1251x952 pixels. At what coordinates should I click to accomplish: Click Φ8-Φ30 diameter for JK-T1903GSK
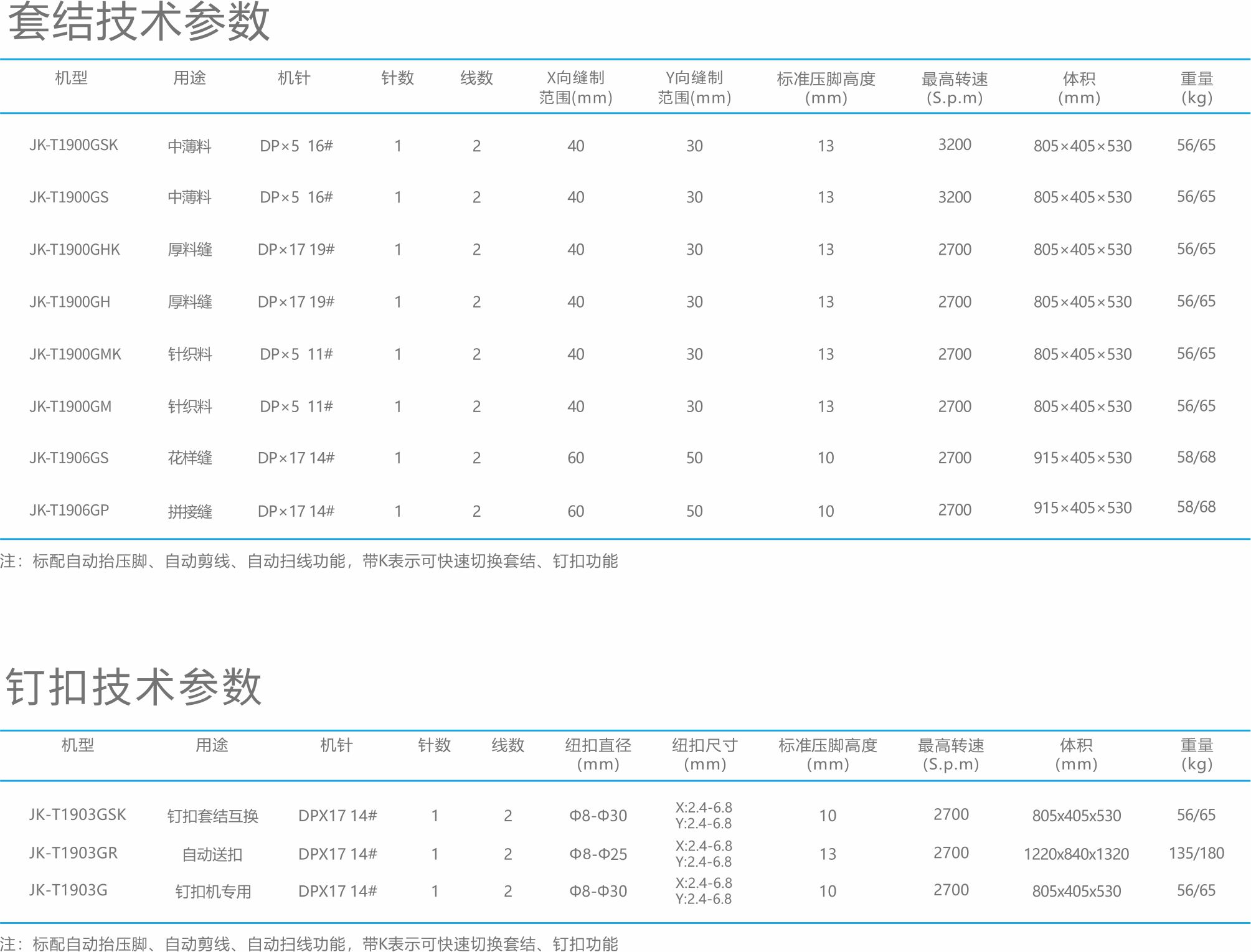coord(598,816)
